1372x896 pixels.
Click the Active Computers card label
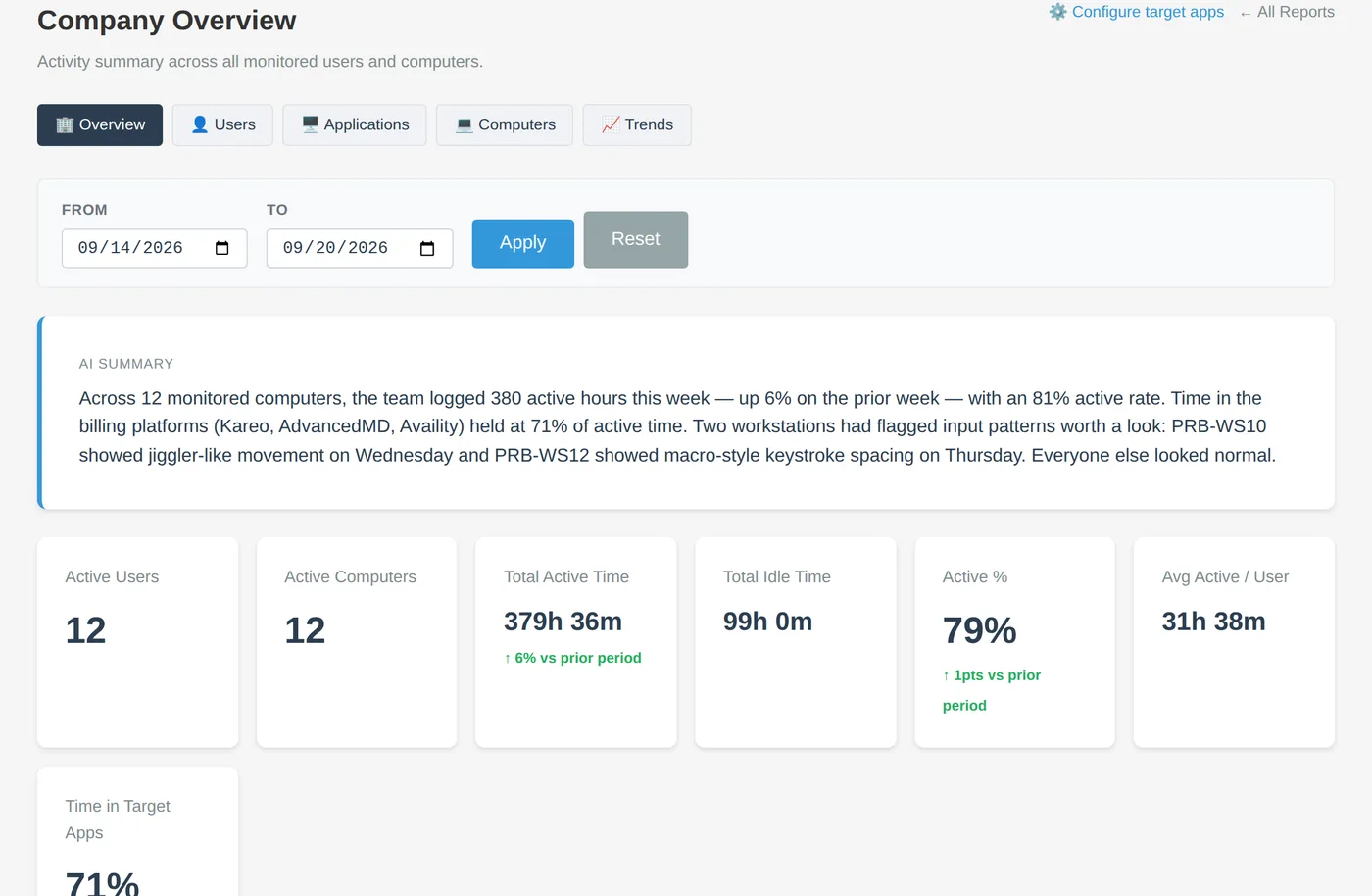[x=351, y=577]
